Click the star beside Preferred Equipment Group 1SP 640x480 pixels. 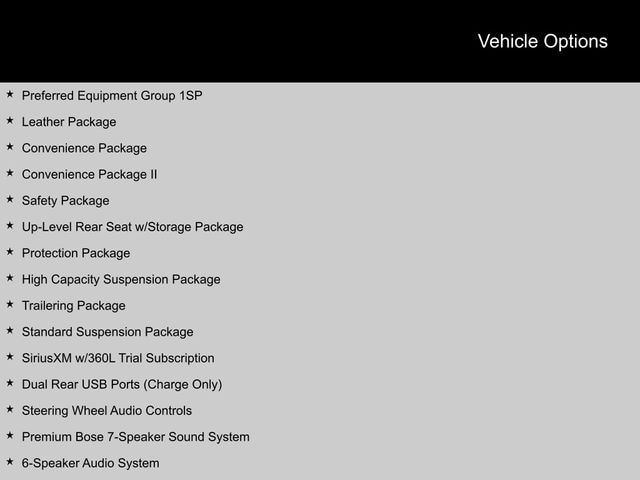pyautogui.click(x=10, y=95)
